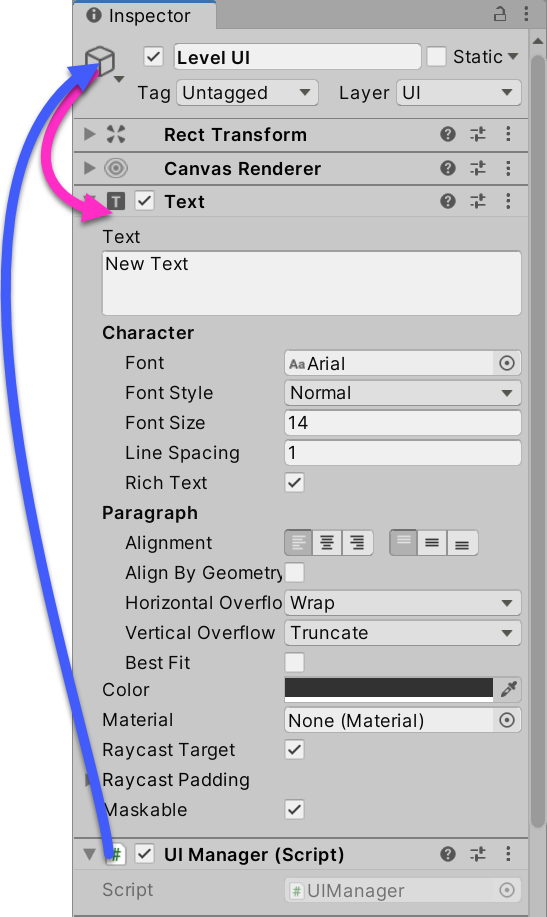547x917 pixels.
Task: Pick color with the eyedropper icon
Action: point(508,690)
